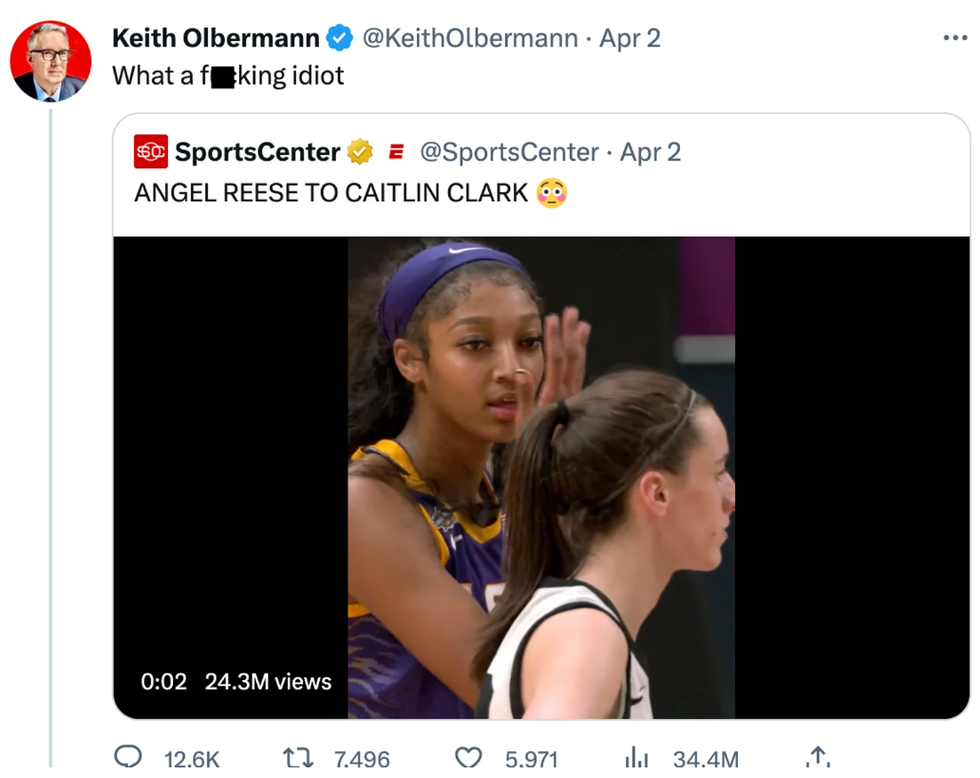Click the ANGEL REESE TO CAITLIN CLARK text
Image resolution: width=980 pixels, height=778 pixels.
coord(331,193)
